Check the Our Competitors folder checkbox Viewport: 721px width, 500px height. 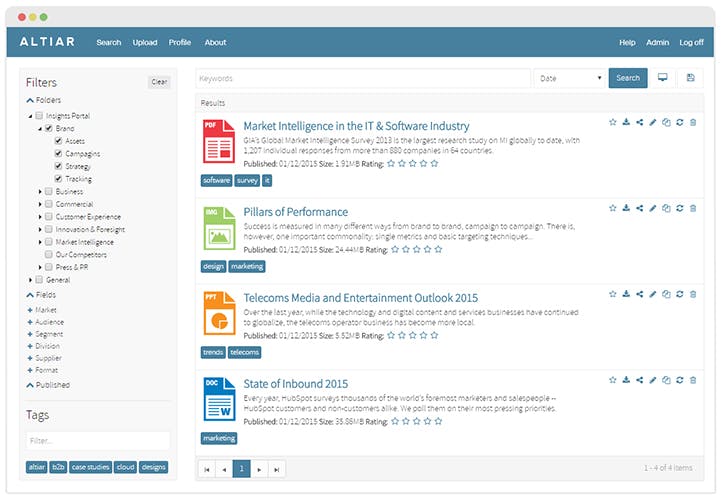tap(49, 254)
